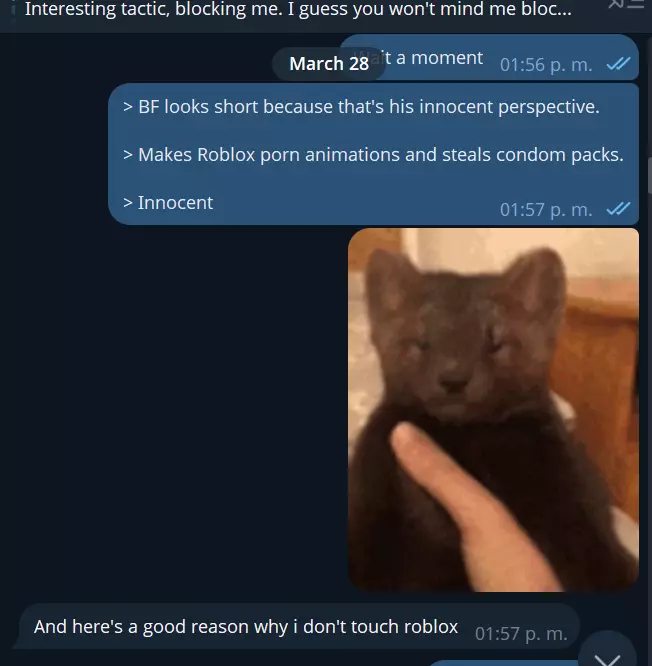
Task: Click read checkmarks on the 01:56 message
Action: tap(618, 64)
